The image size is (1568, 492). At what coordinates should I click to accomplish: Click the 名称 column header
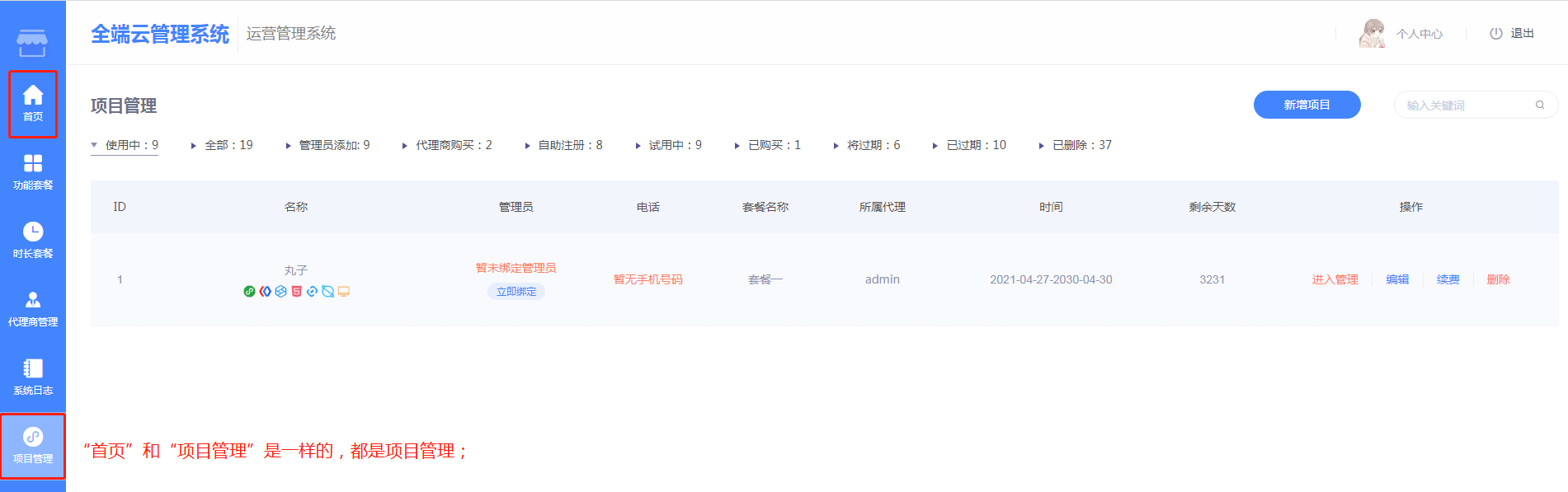pos(296,207)
